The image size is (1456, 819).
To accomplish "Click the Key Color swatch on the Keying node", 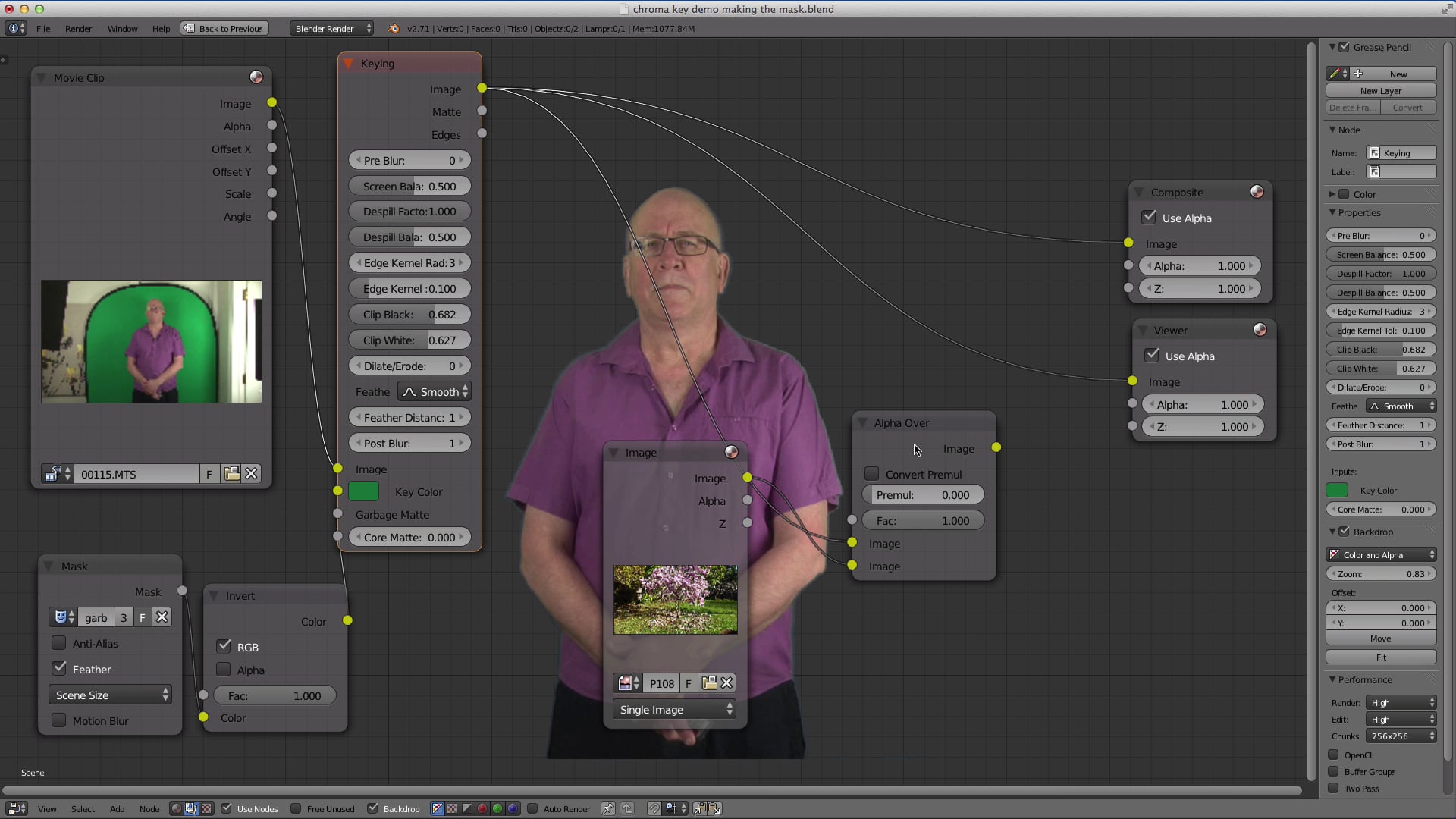I will coord(364,491).
